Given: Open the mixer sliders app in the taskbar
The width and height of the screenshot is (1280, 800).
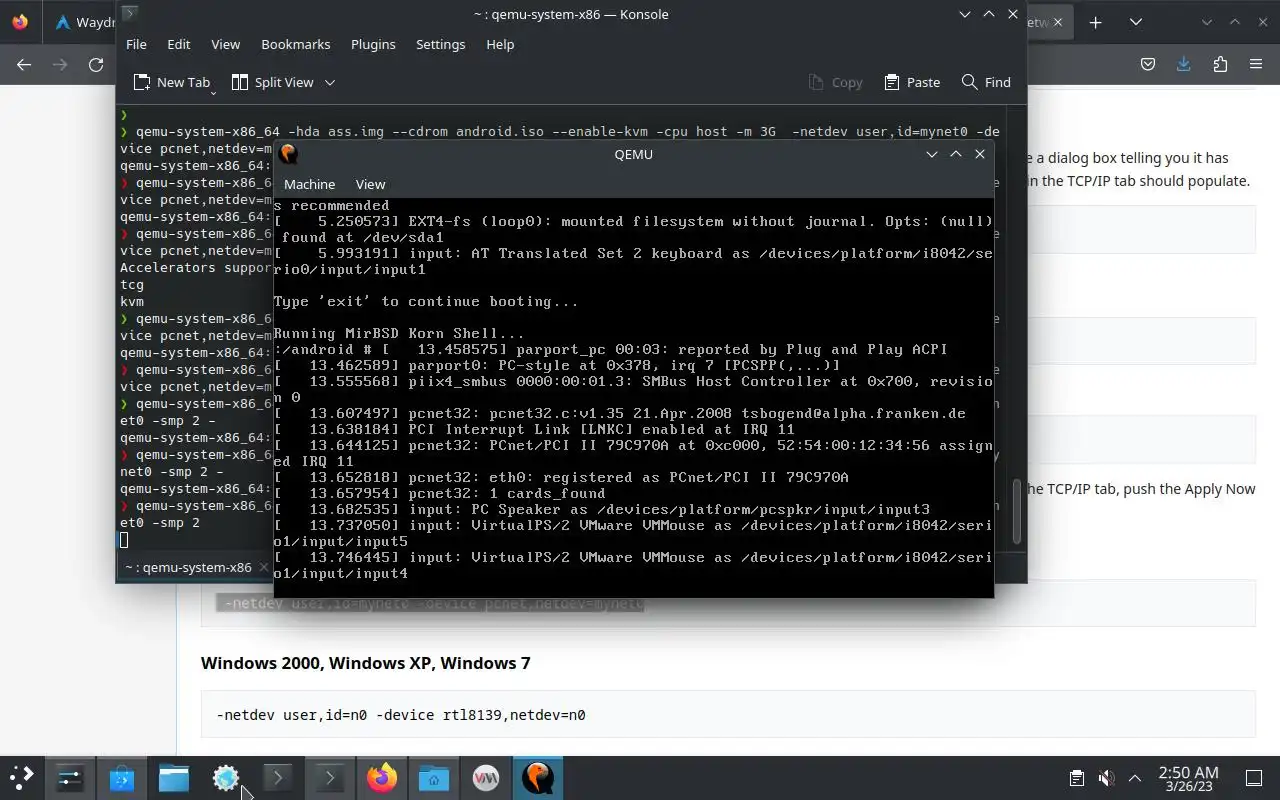Looking at the screenshot, I should pyautogui.click(x=70, y=777).
